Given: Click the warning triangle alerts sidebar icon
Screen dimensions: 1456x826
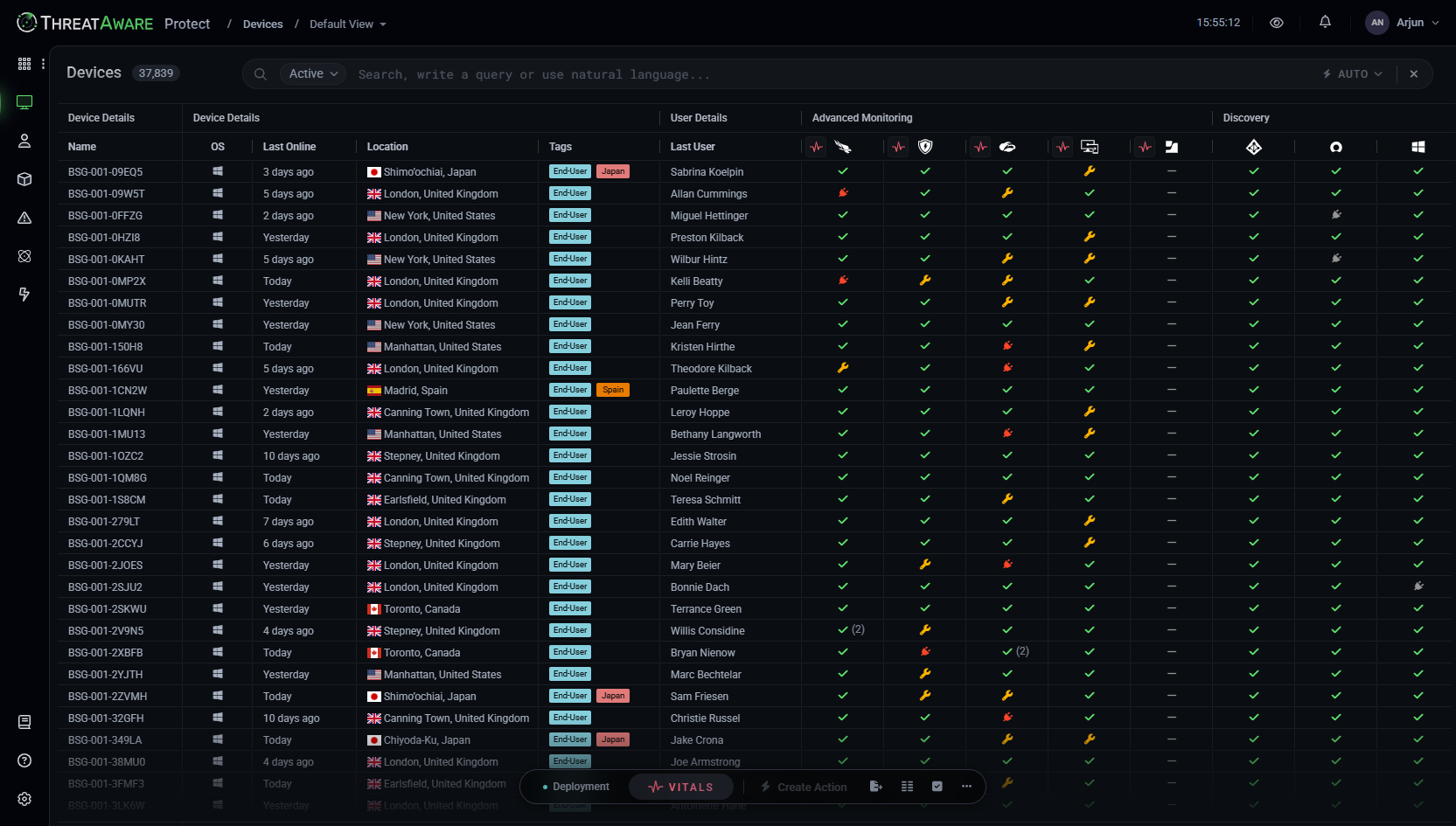Looking at the screenshot, I should click(24, 218).
